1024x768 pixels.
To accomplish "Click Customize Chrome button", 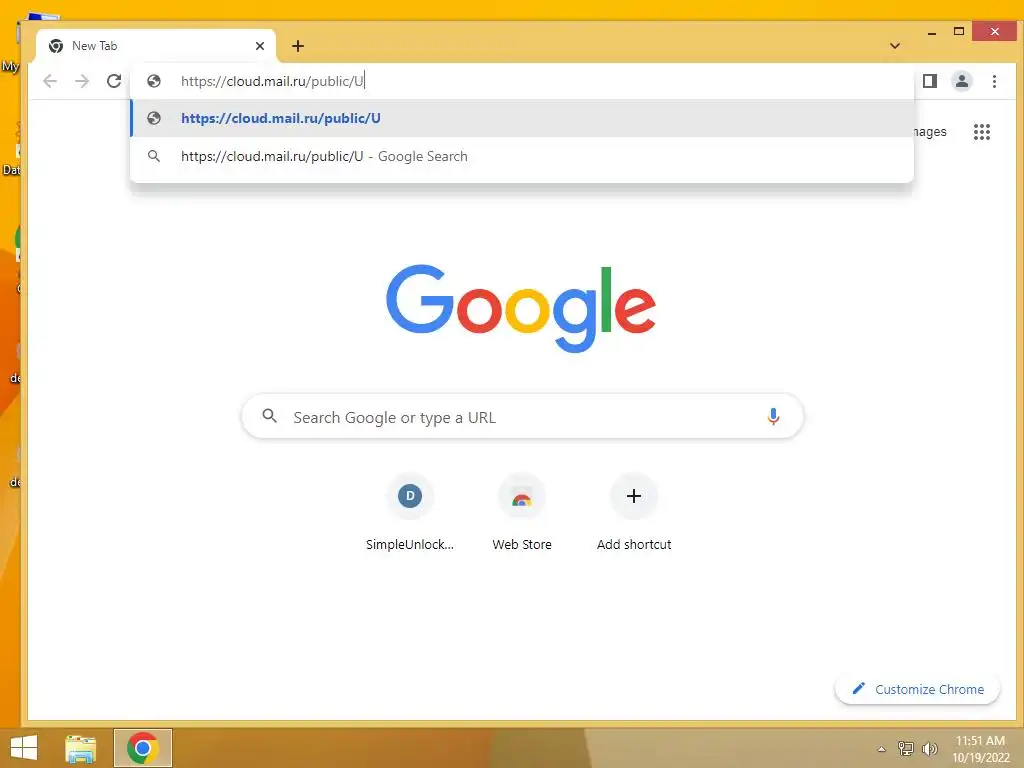I will point(917,689).
